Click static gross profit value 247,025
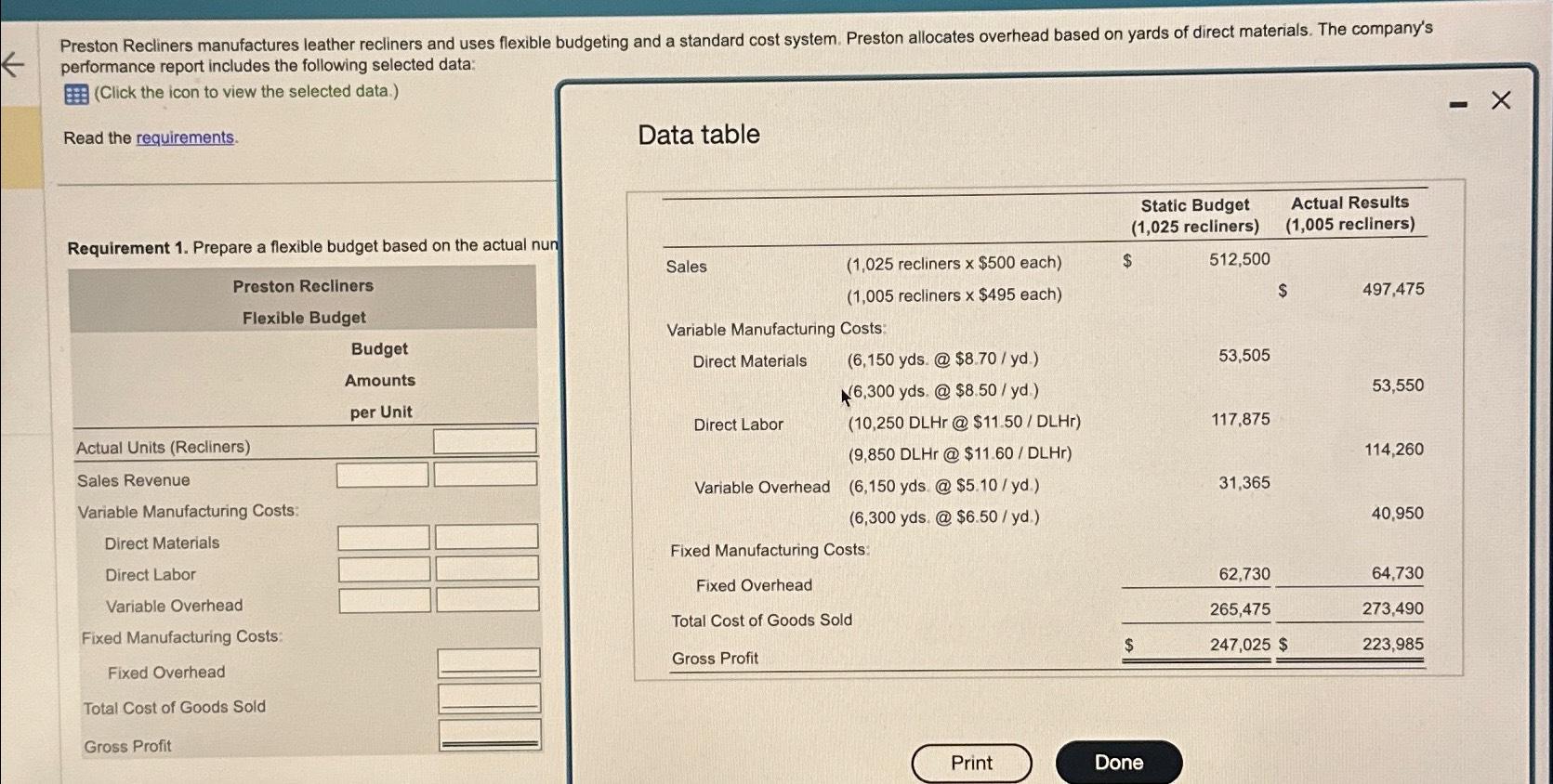This screenshot has width=1553, height=784. click(1240, 645)
